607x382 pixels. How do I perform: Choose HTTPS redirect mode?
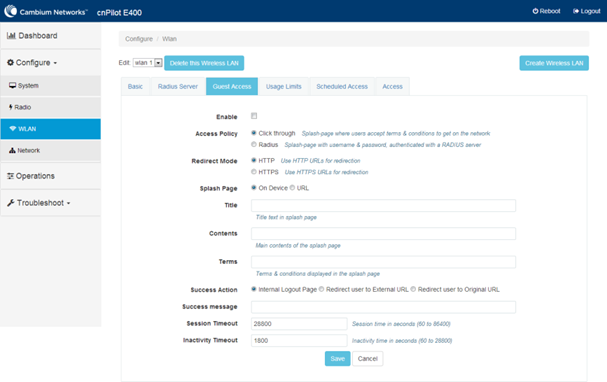coord(254,171)
